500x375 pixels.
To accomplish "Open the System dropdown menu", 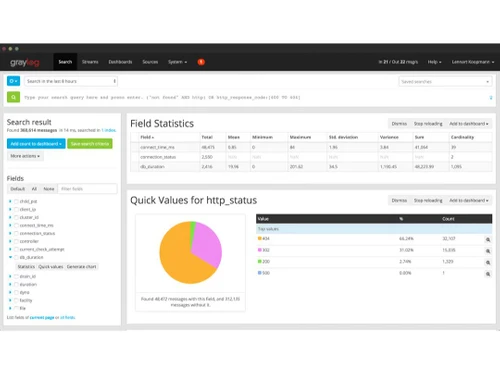I will click(x=177, y=62).
